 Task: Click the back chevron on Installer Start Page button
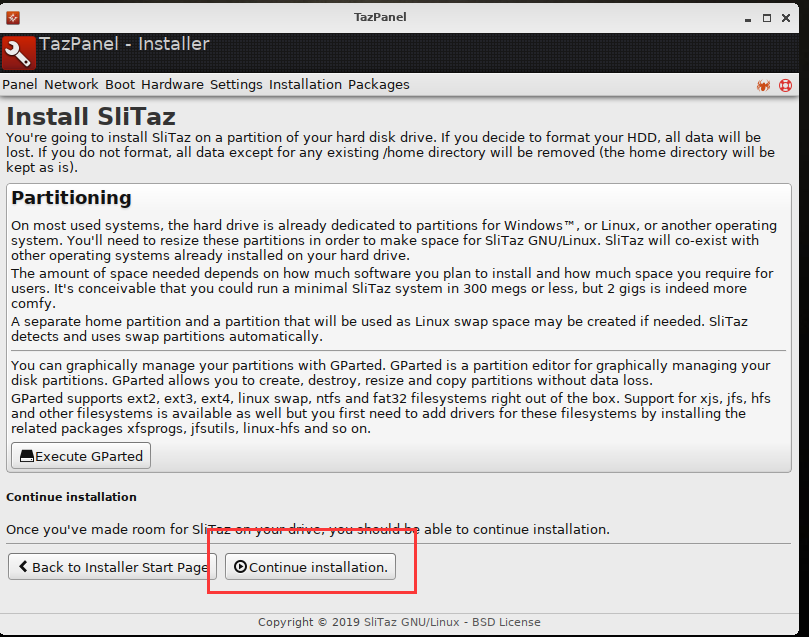tap(22, 566)
